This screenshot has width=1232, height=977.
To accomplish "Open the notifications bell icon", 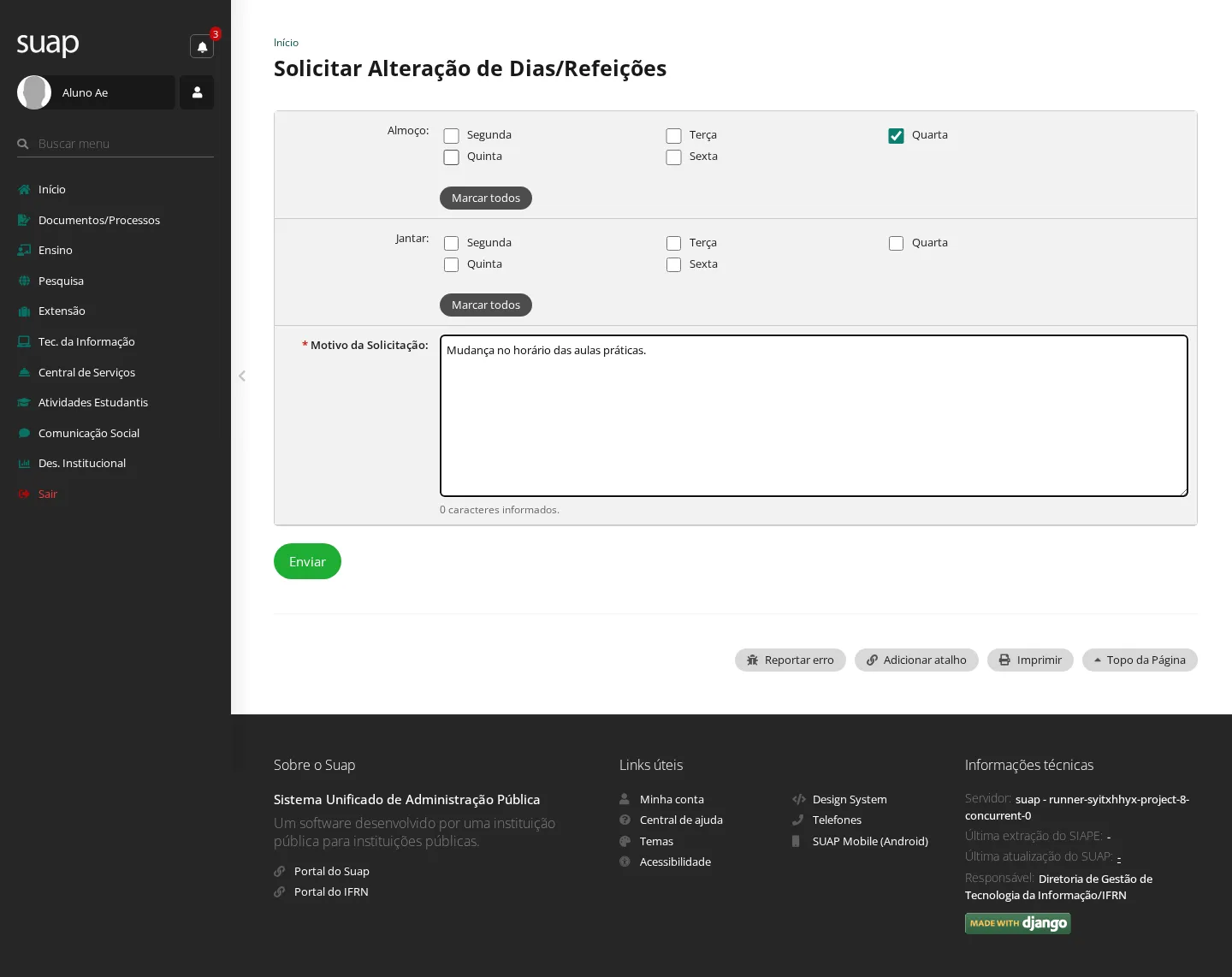I will [202, 47].
